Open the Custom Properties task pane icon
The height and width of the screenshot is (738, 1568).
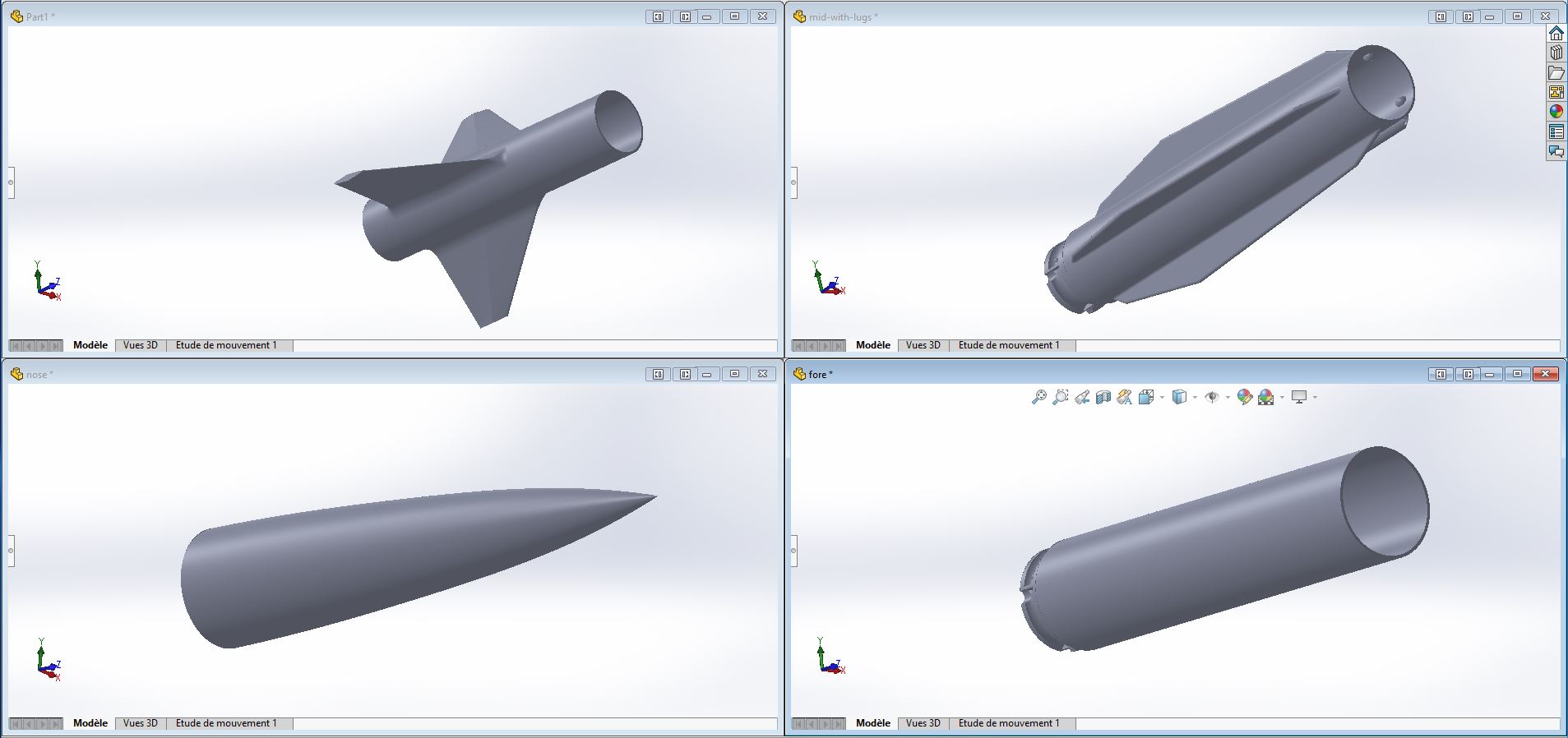(1556, 131)
